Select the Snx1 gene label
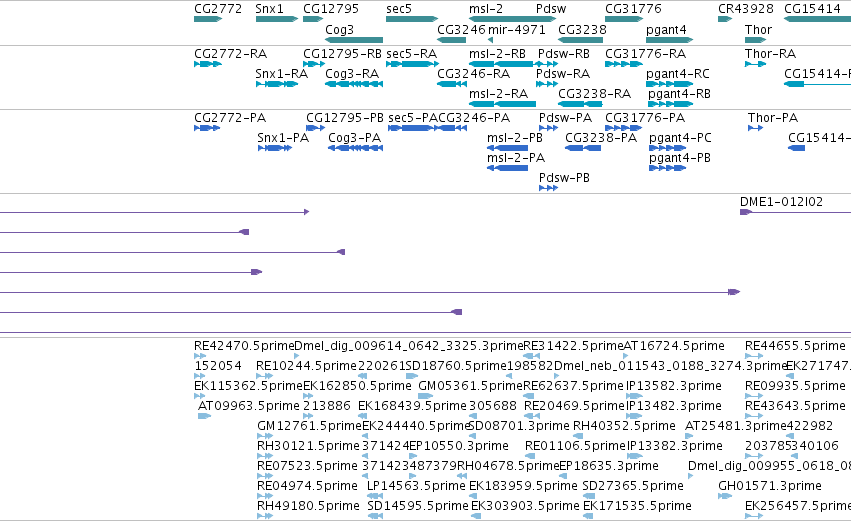This screenshot has width=851, height=521. pyautogui.click(x=270, y=9)
